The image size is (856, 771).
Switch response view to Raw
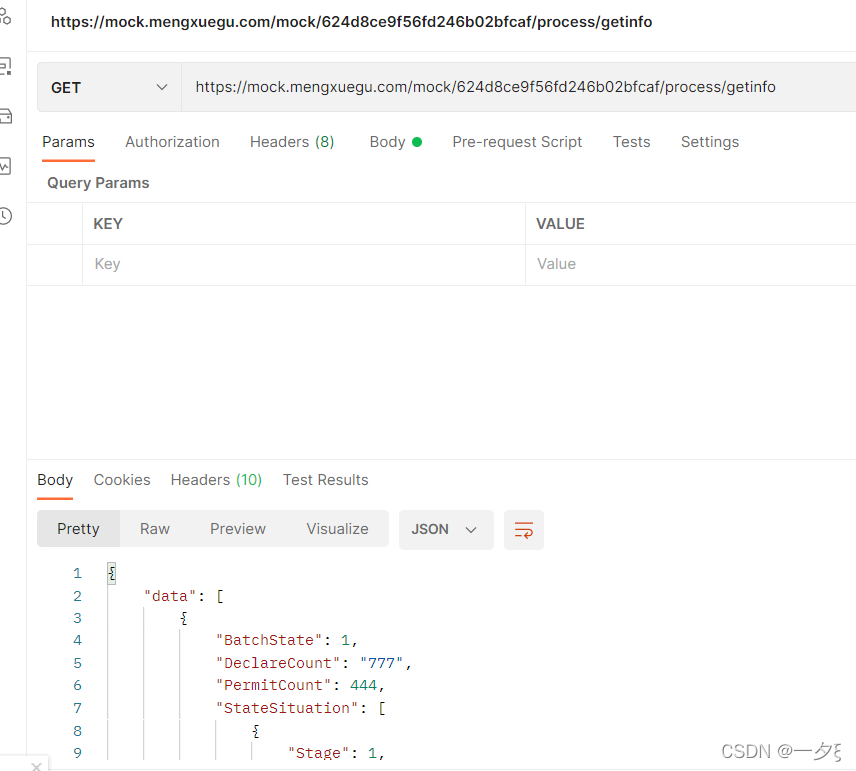click(155, 529)
